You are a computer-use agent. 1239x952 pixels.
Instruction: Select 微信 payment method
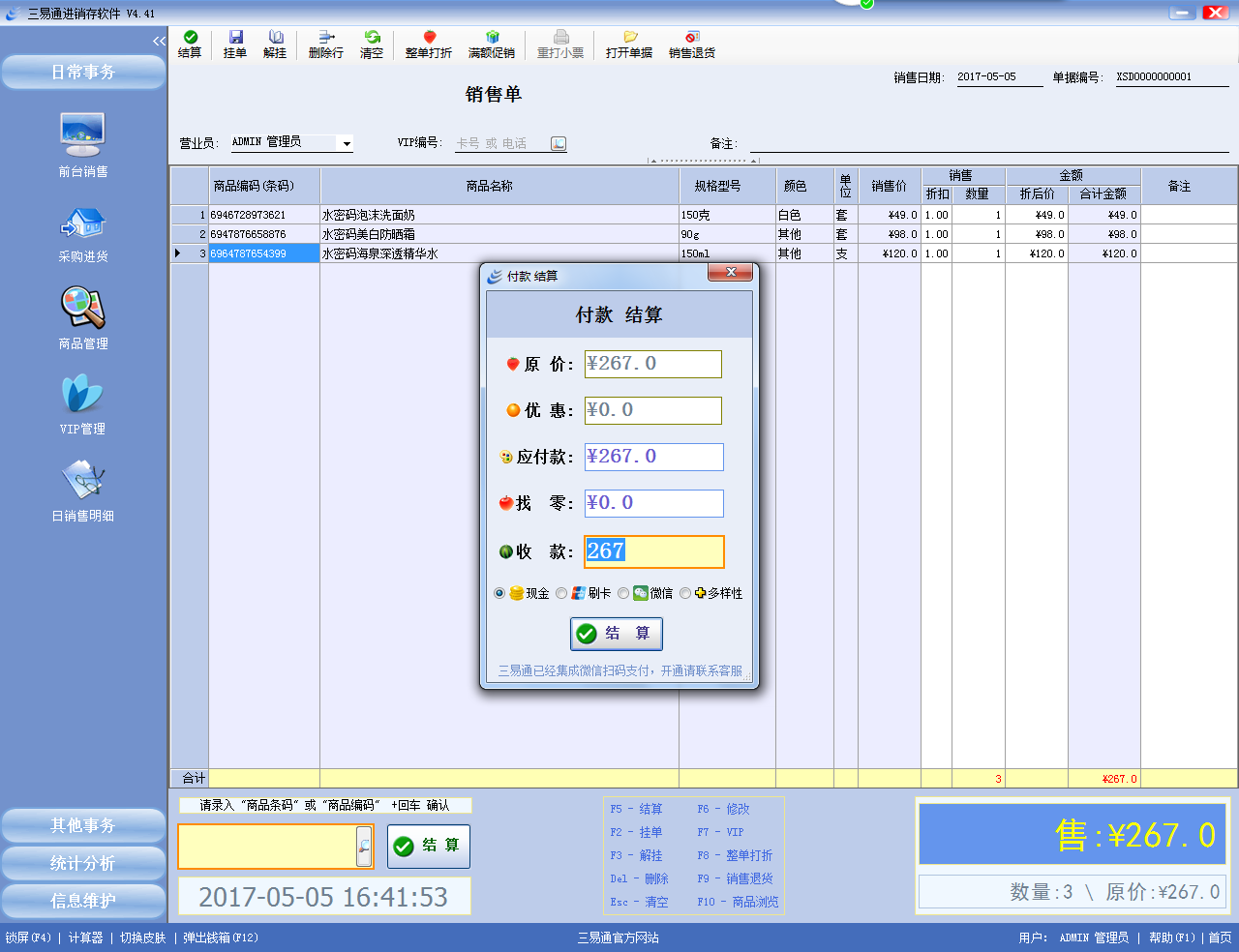point(623,593)
